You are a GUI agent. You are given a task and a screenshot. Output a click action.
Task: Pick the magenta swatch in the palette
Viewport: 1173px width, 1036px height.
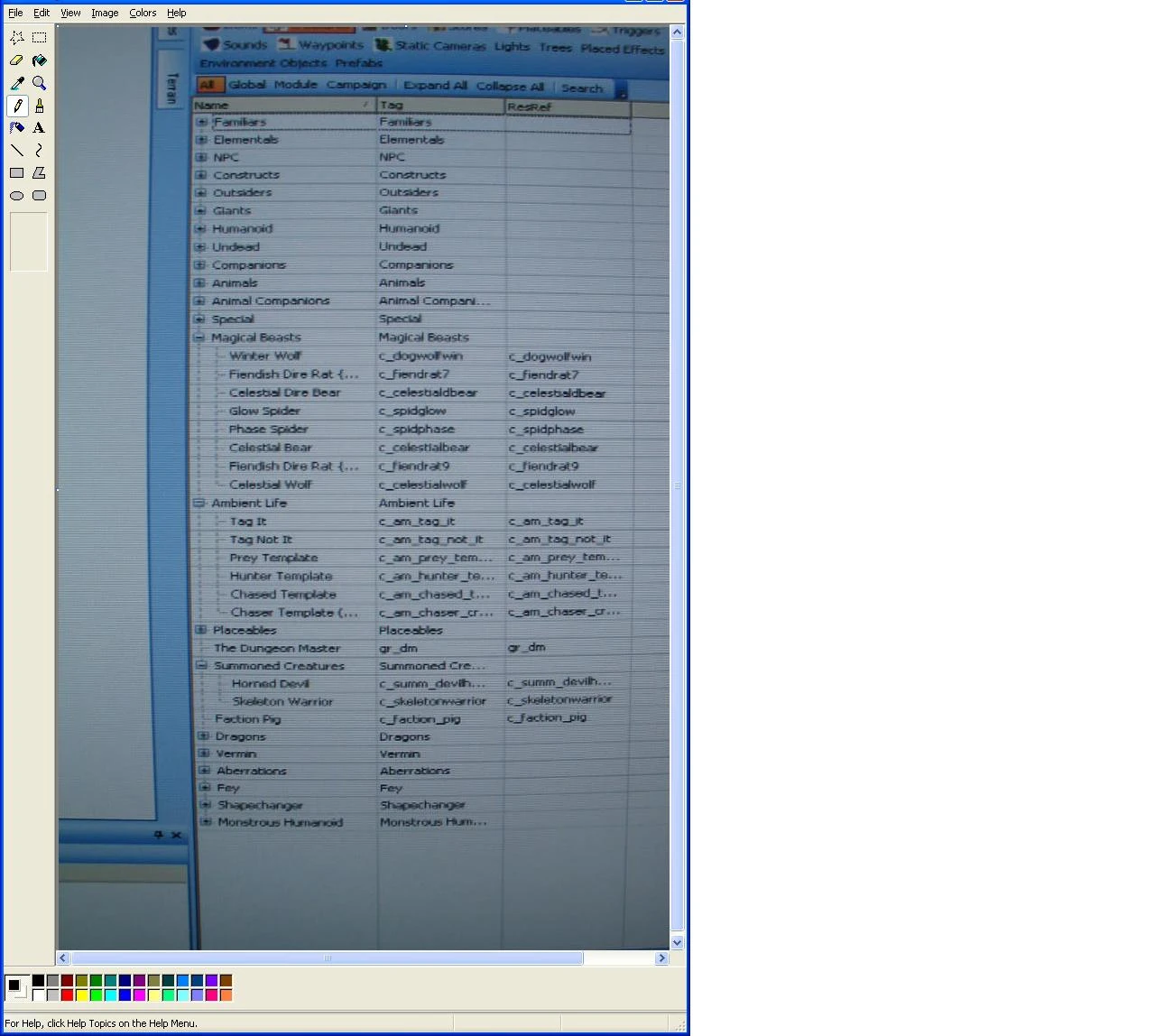[139, 995]
